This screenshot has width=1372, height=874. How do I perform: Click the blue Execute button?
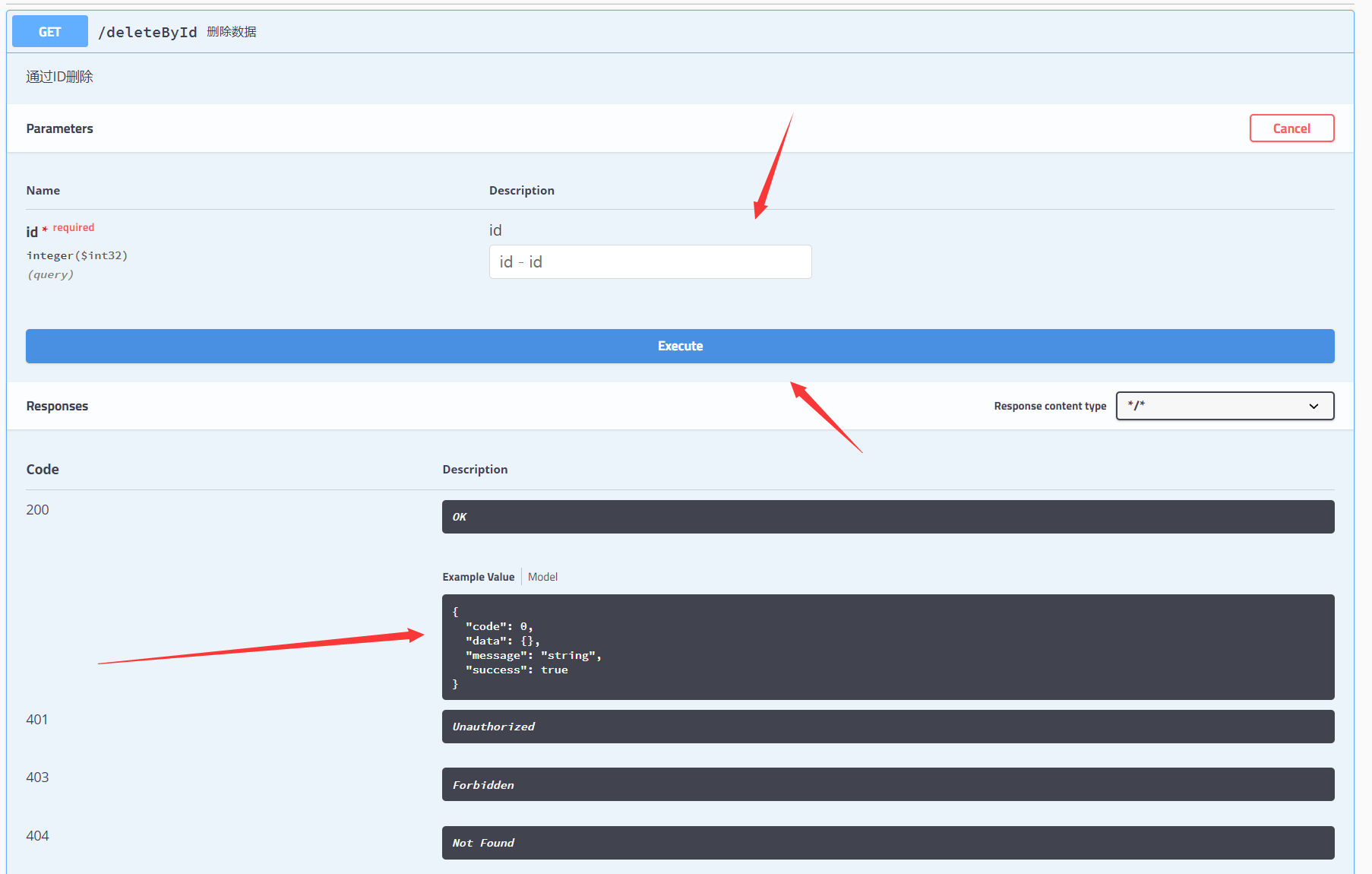[680, 346]
